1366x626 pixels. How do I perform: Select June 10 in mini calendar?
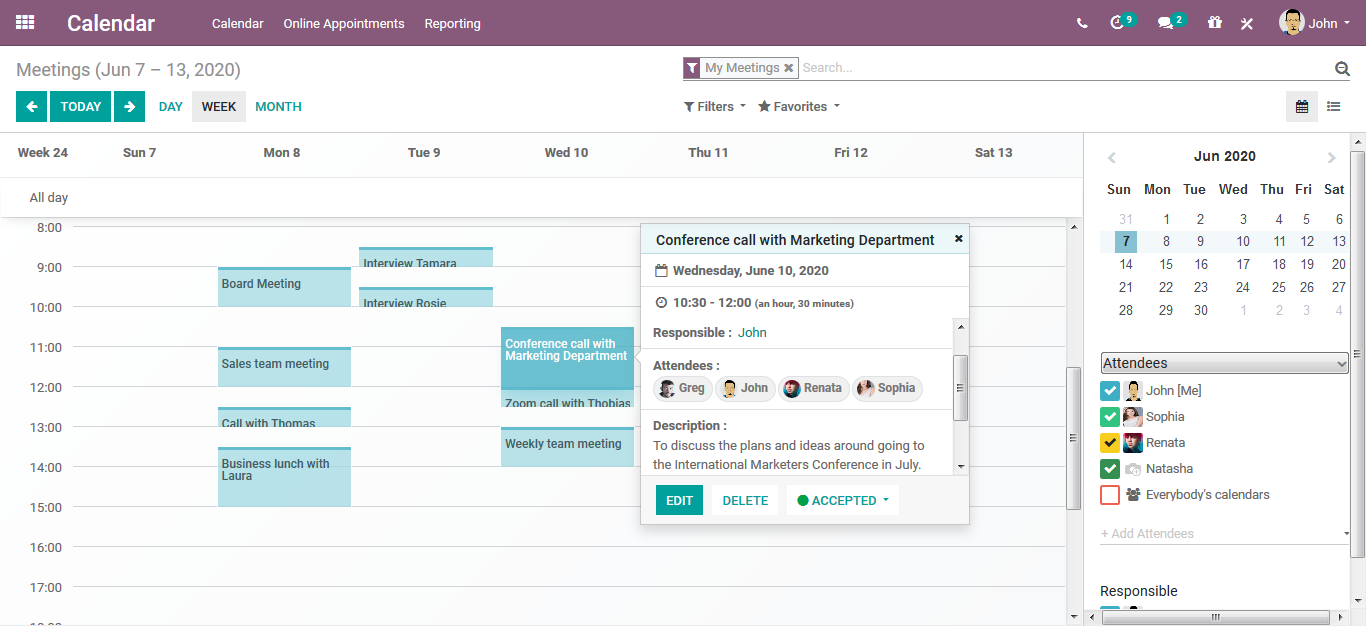(1242, 241)
